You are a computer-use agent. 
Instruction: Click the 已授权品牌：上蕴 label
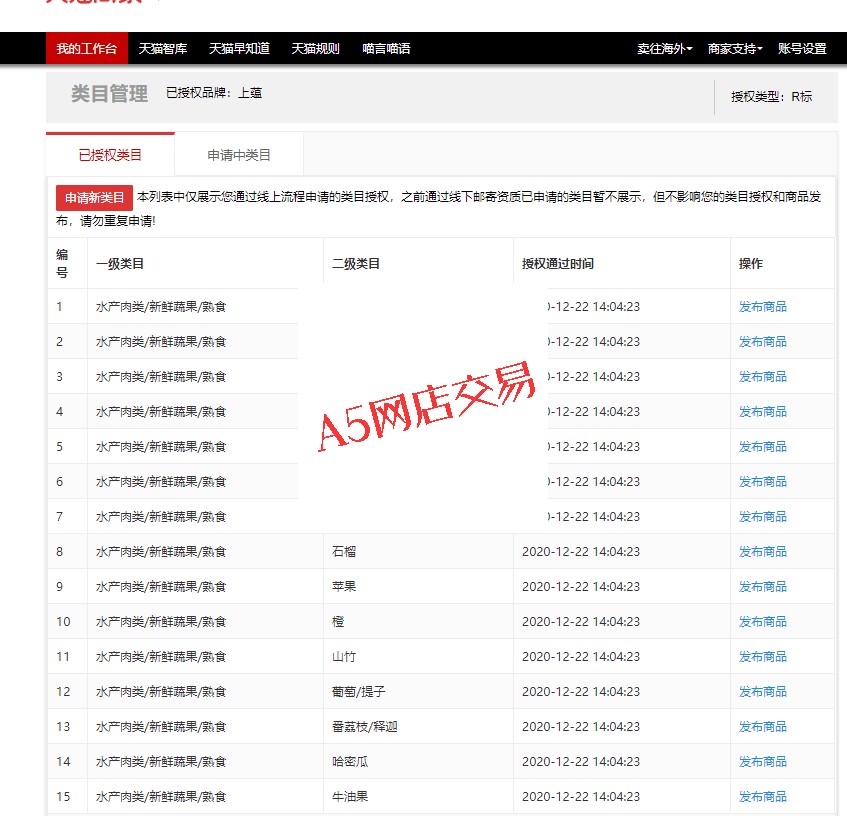pyautogui.click(x=214, y=93)
